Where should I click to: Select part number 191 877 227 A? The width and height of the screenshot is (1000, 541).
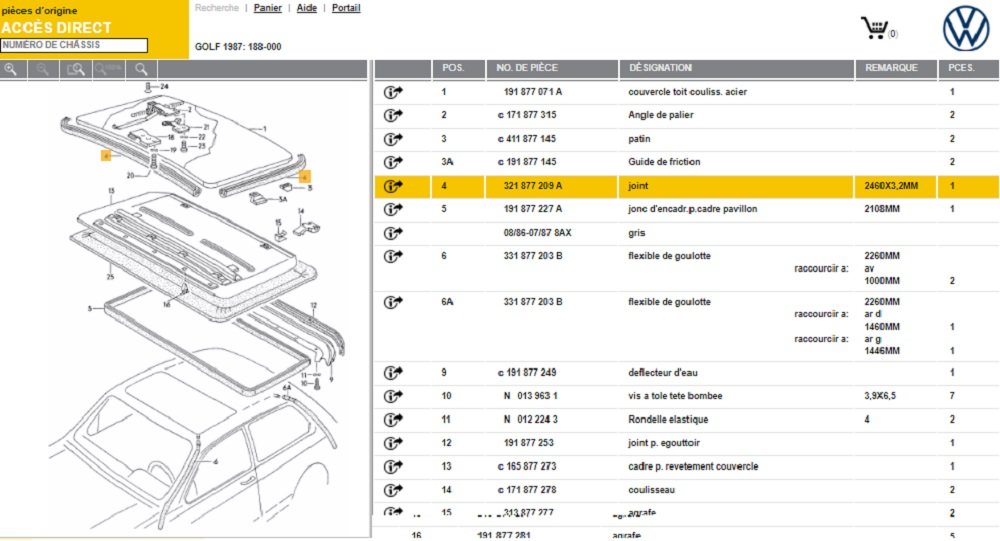tap(533, 209)
